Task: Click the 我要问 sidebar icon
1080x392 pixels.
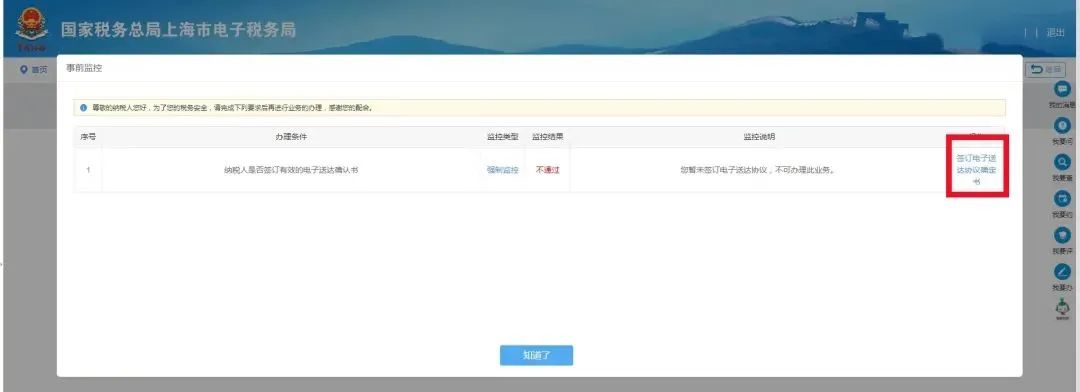Action: point(1062,125)
